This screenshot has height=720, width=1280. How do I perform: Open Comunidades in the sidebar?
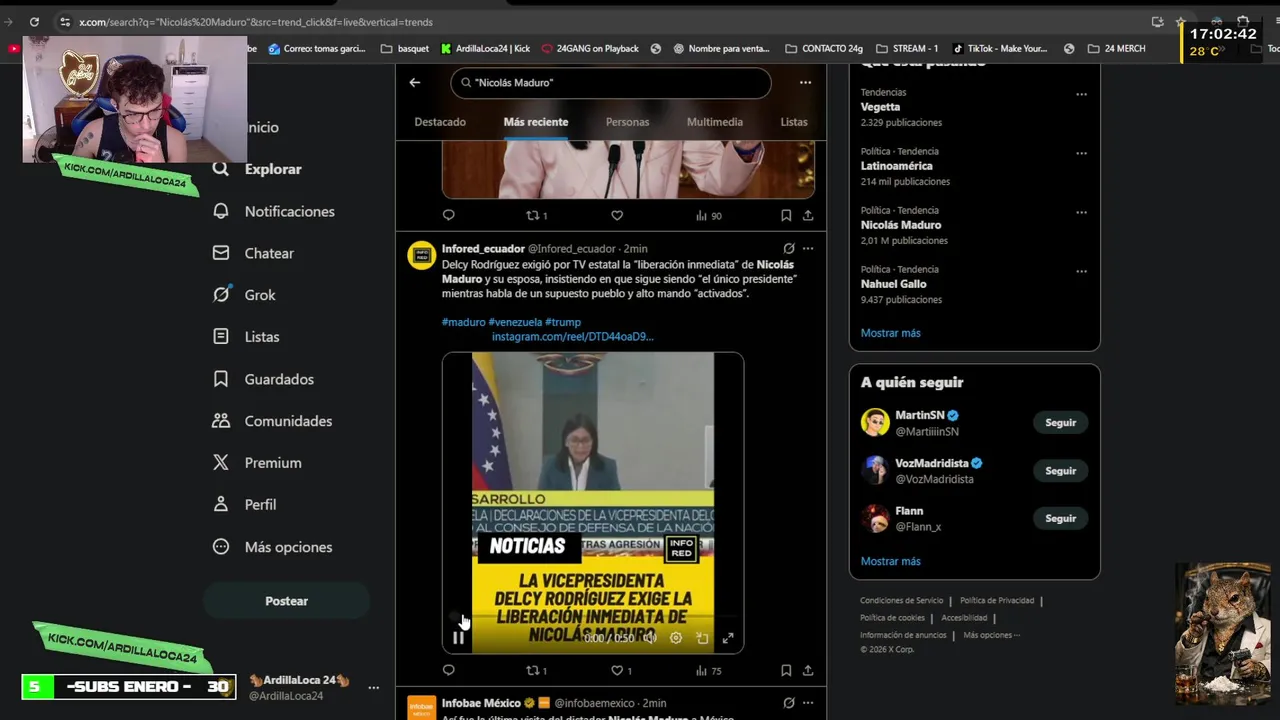click(x=272, y=421)
